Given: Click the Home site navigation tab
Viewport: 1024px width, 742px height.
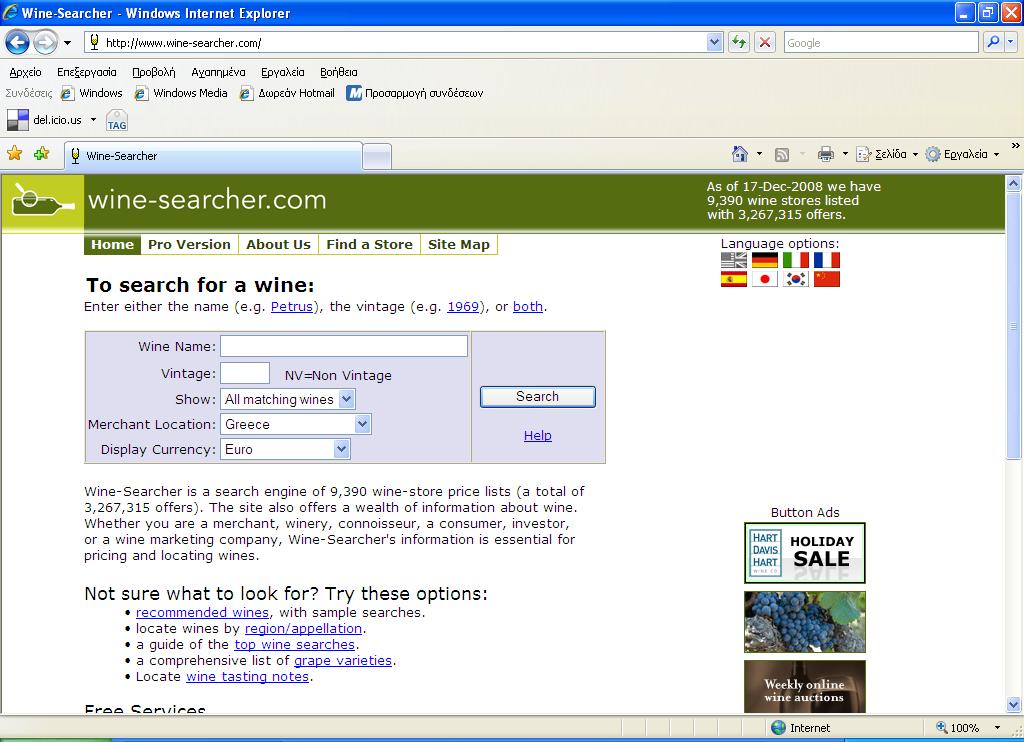Looking at the screenshot, I should click(112, 245).
